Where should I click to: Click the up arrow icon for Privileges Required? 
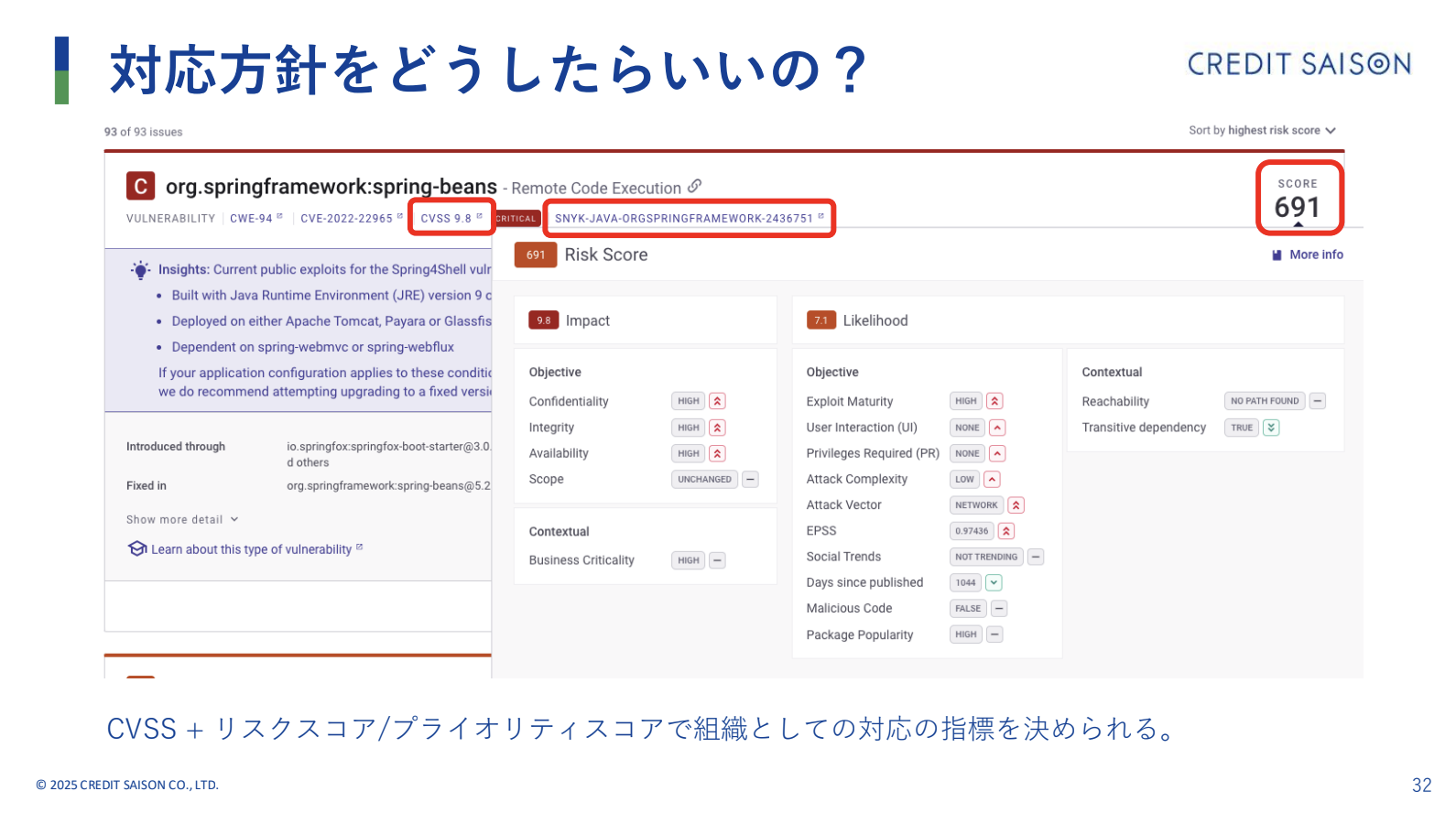998,453
